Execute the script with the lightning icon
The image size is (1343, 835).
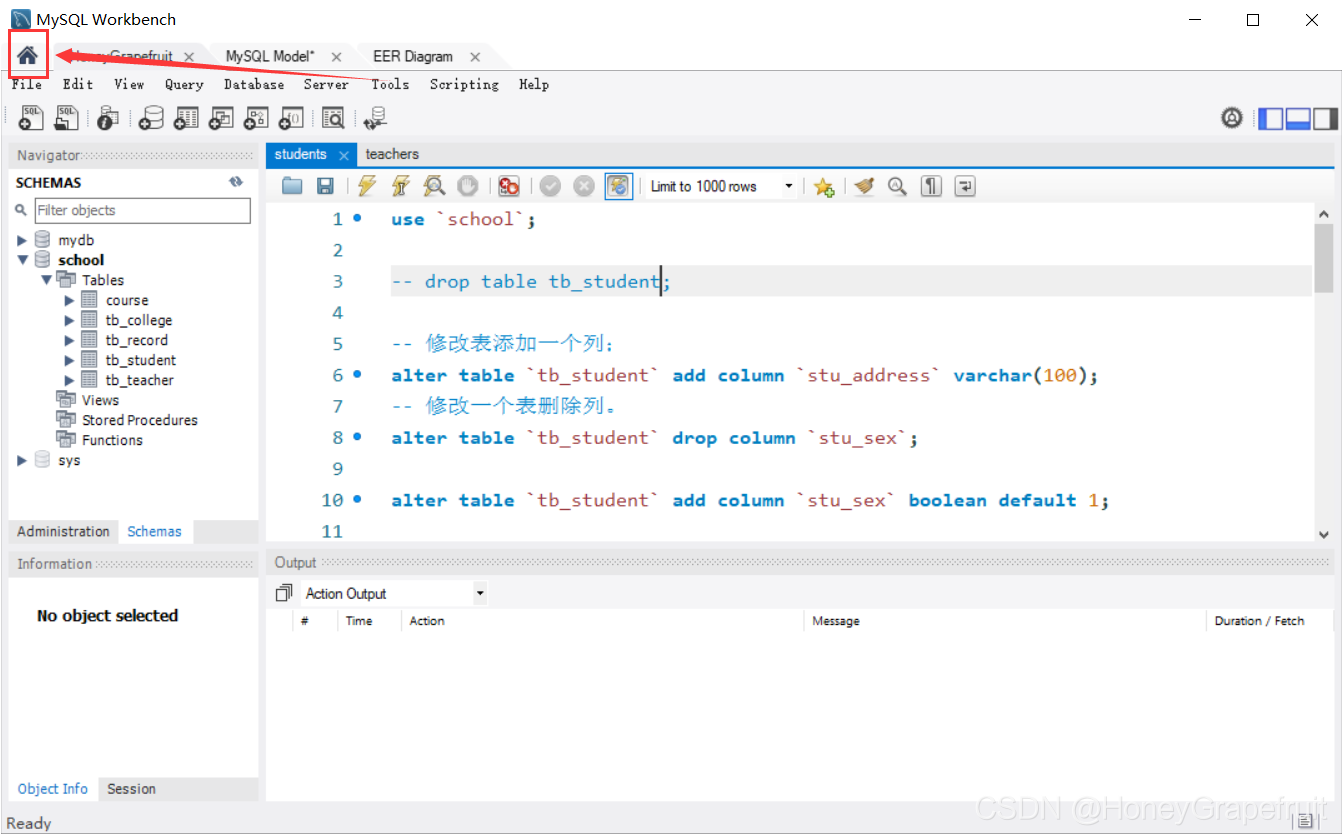(367, 186)
